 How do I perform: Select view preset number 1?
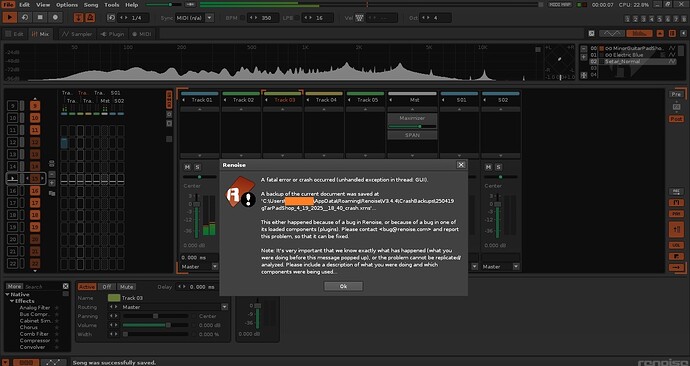[x=628, y=19]
